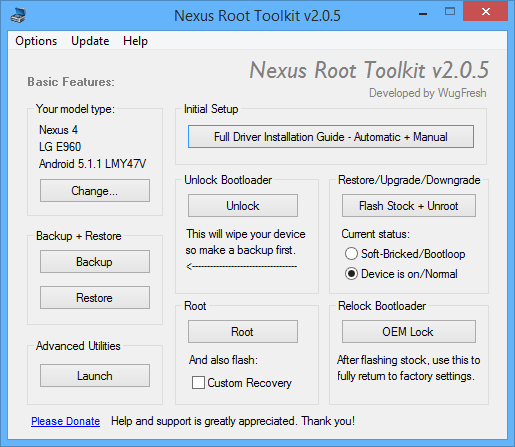Click the Root button
The image size is (515, 447).
click(x=243, y=332)
